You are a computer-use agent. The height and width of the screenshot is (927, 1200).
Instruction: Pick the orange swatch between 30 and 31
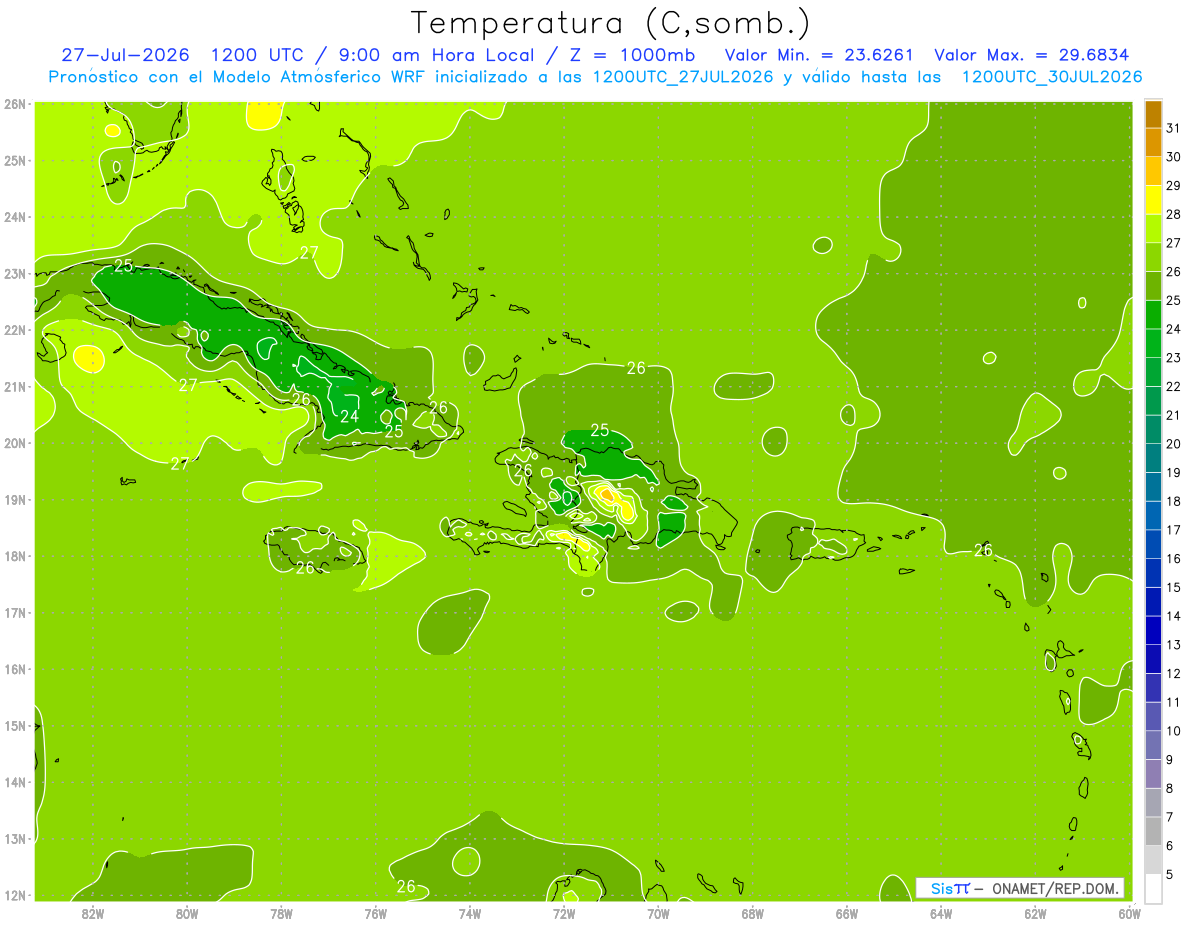(x=1153, y=143)
